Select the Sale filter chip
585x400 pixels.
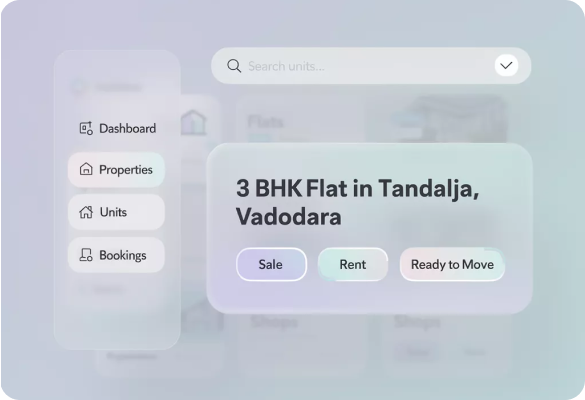(x=271, y=264)
